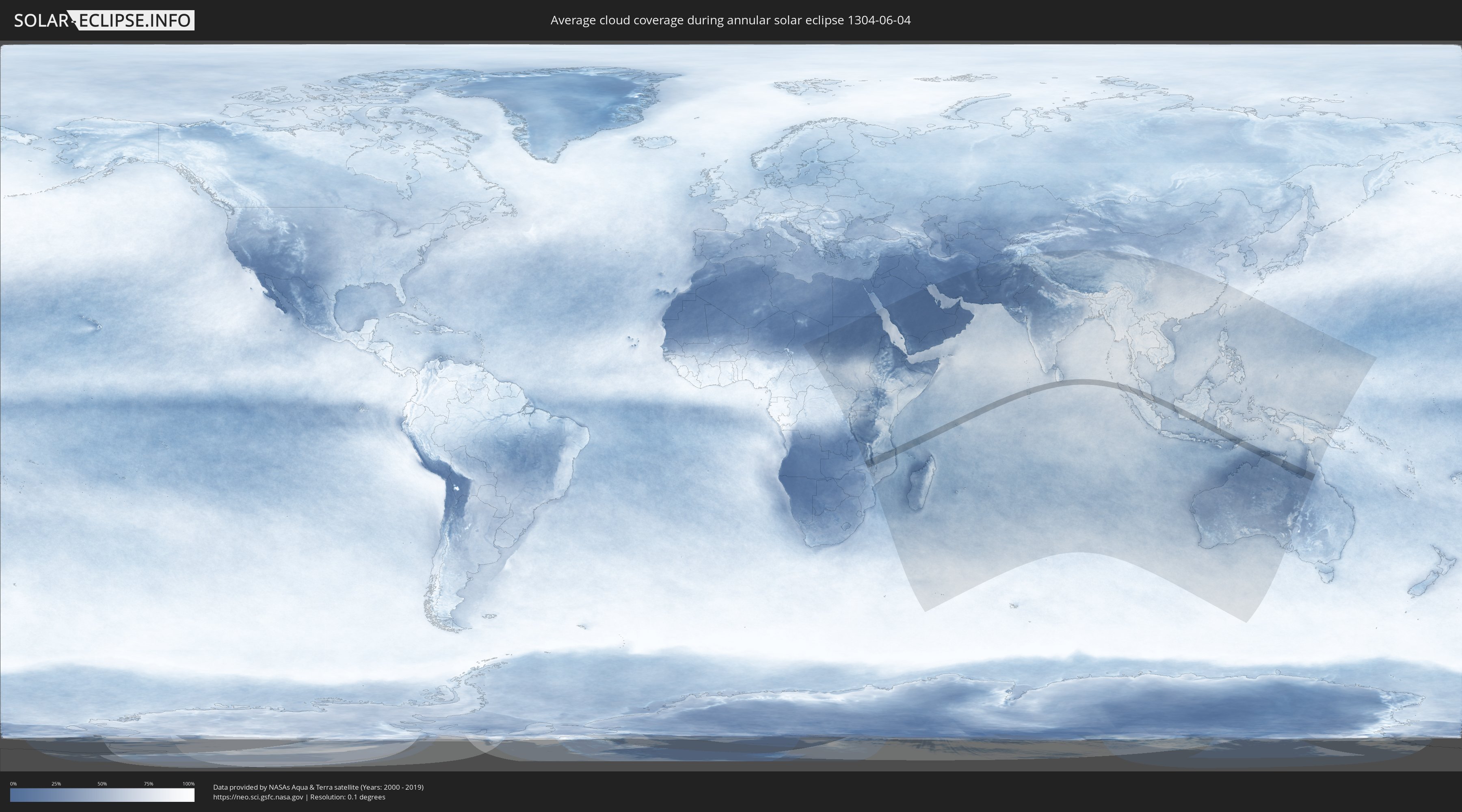This screenshot has height=812, width=1462.
Task: Click the eclipse title text at top
Action: click(x=730, y=20)
